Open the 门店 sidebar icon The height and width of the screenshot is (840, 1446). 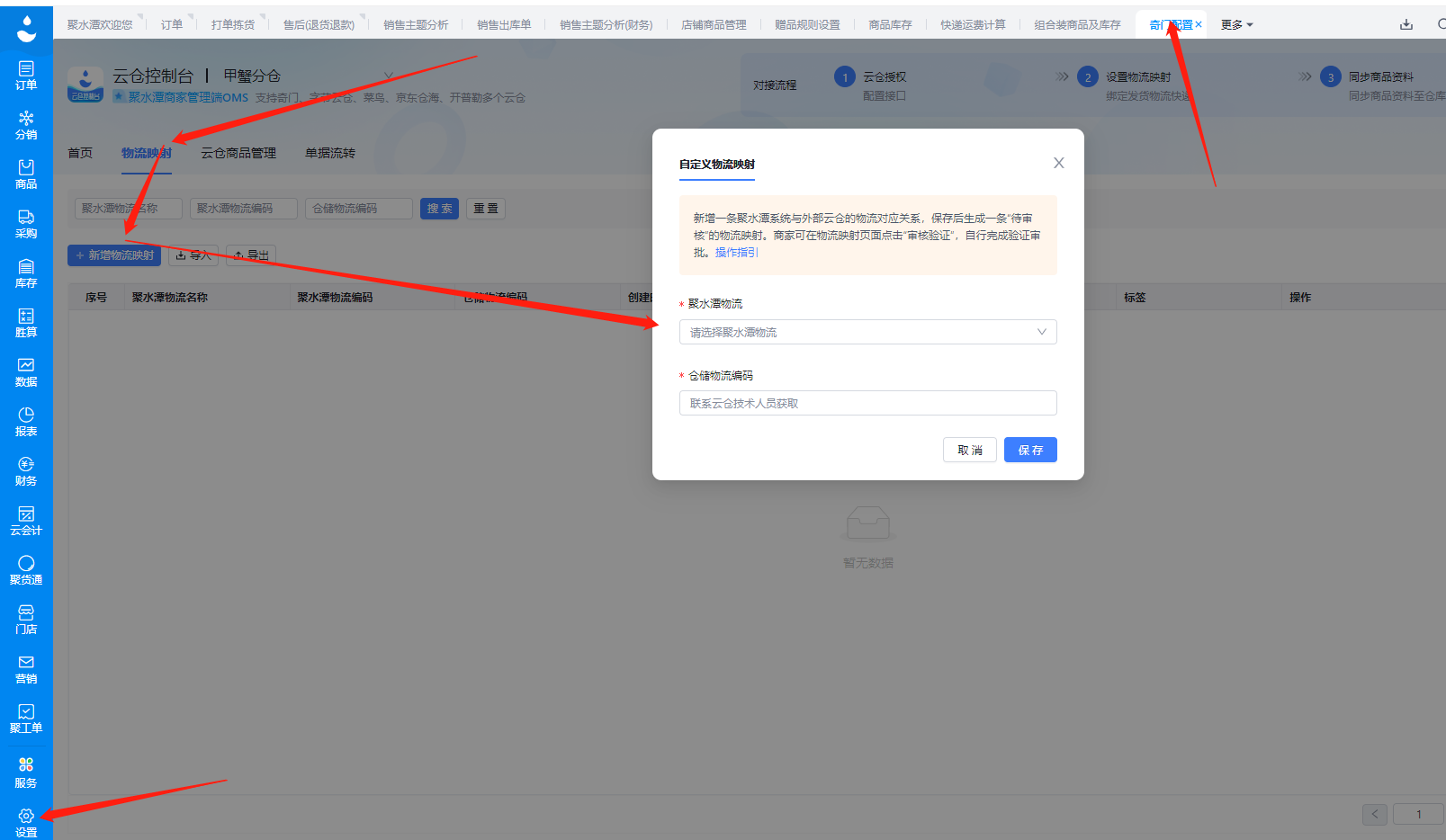(x=26, y=620)
